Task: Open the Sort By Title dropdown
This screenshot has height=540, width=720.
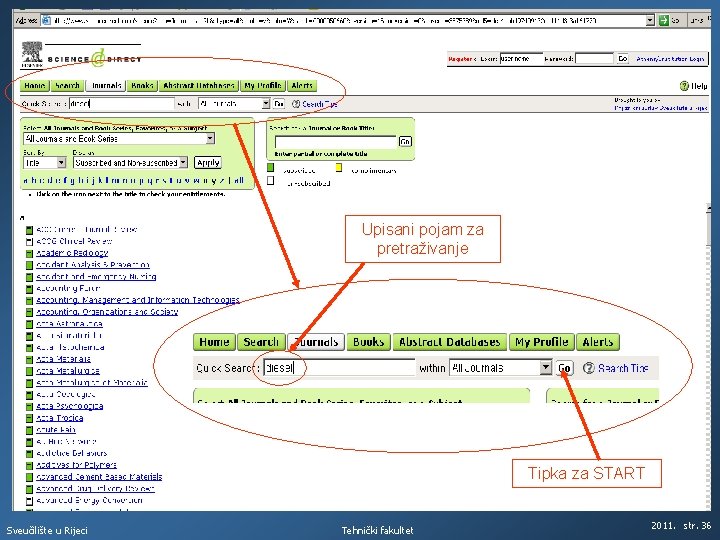Action: click(61, 163)
